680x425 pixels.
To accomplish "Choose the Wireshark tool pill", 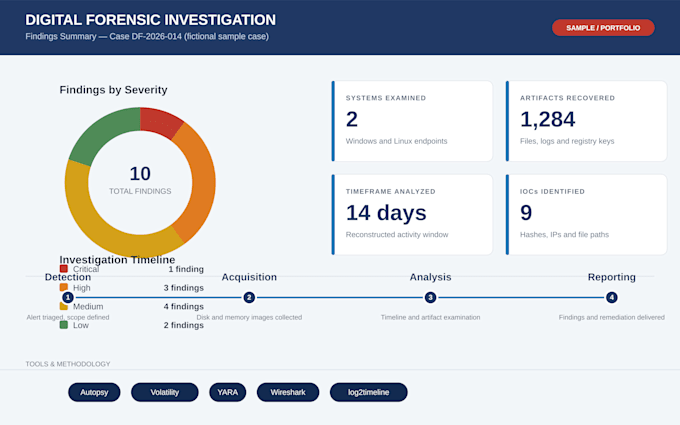I will tap(288, 392).
